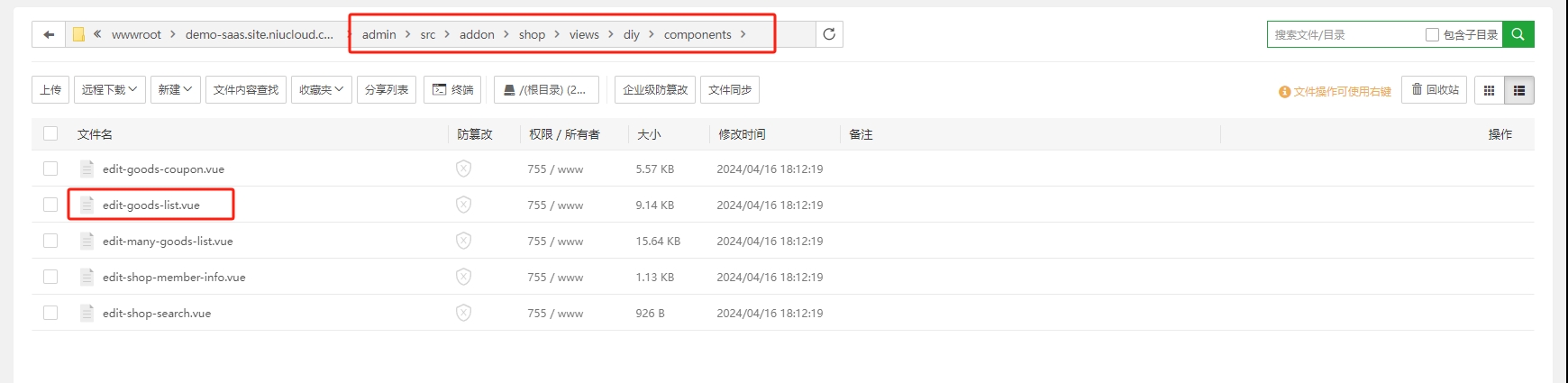The height and width of the screenshot is (383, 1568).
Task: Click the 上传 upload button
Action: coord(50,90)
